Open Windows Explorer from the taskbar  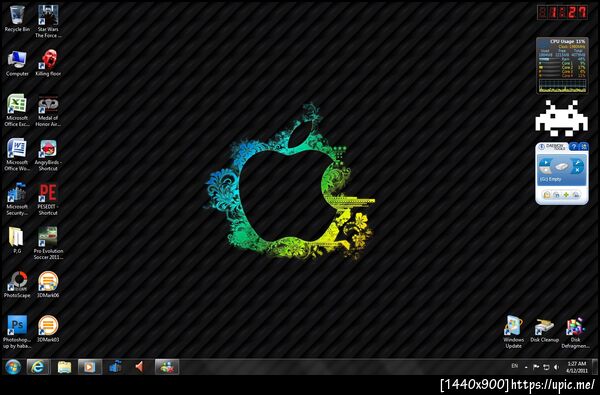[64, 367]
